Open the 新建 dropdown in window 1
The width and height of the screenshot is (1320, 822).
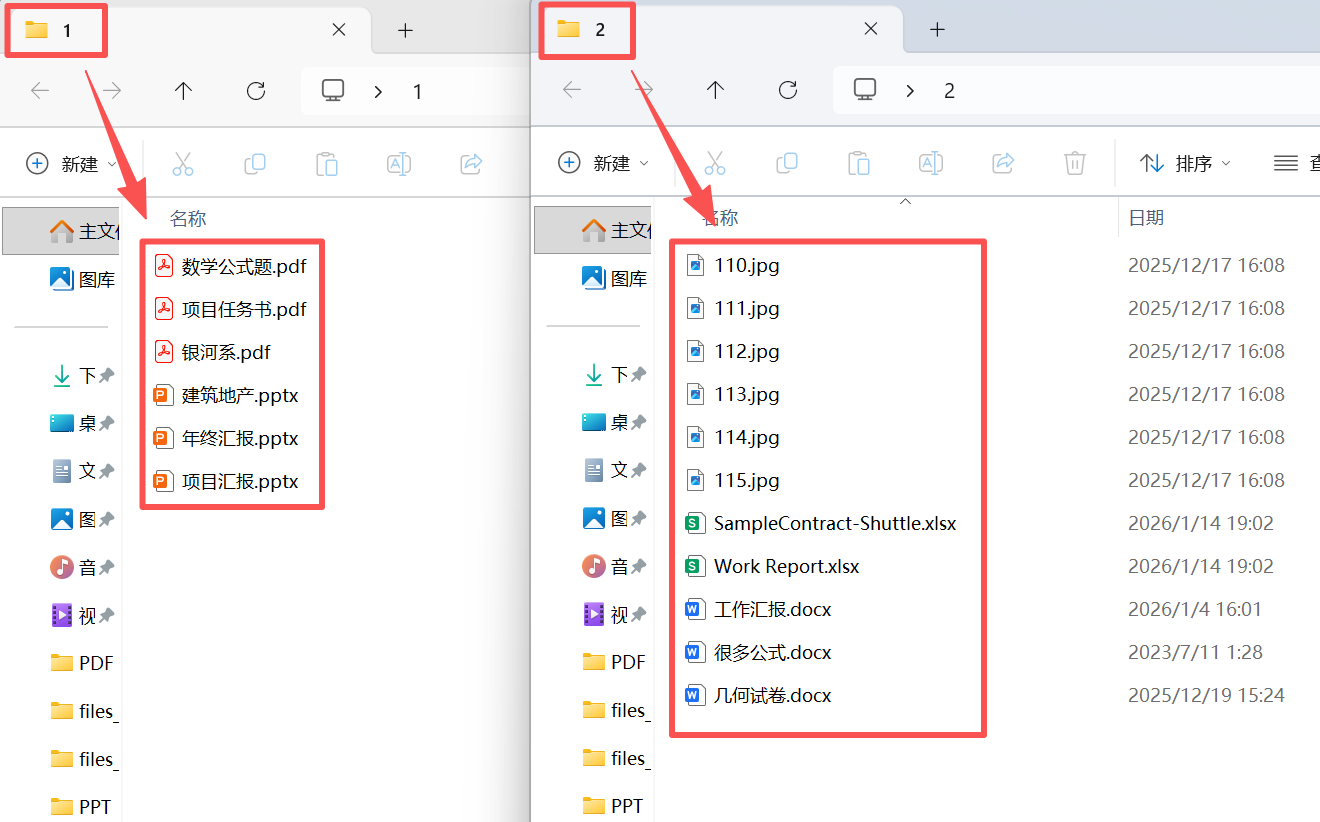point(72,164)
